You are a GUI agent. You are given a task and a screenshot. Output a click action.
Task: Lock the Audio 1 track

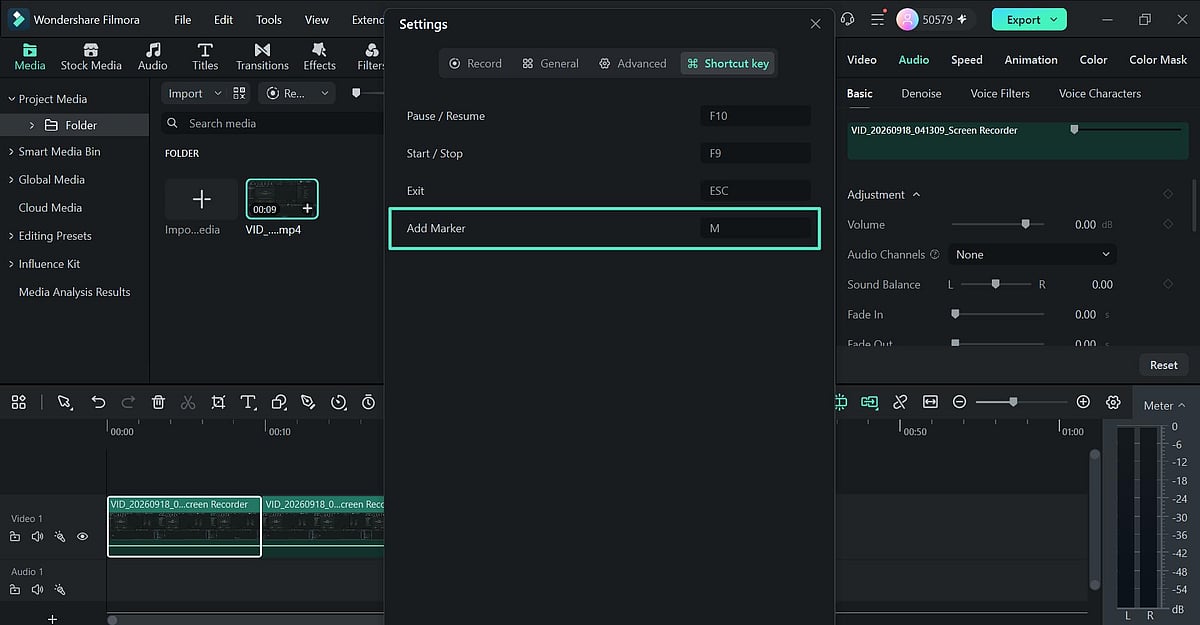coord(15,590)
